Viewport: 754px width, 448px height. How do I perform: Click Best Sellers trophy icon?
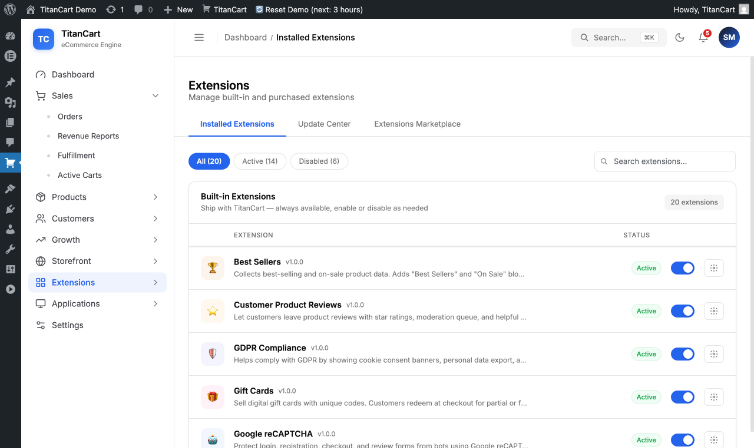click(213, 268)
